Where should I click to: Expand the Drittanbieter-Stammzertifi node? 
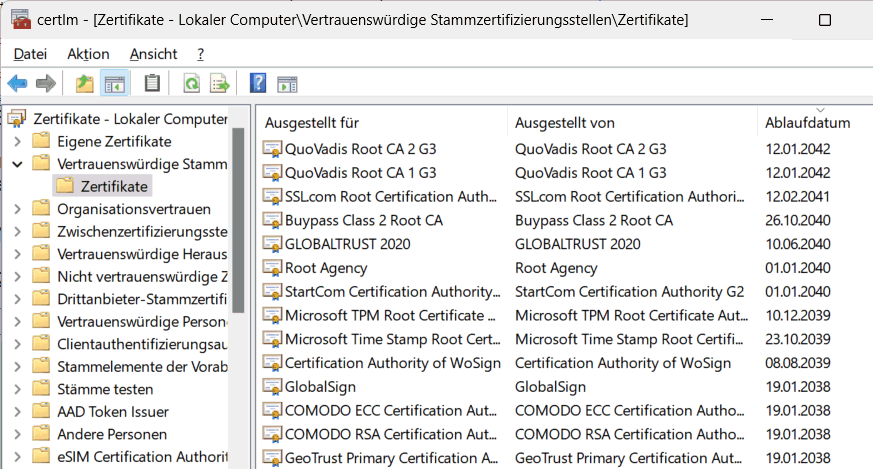(x=17, y=299)
